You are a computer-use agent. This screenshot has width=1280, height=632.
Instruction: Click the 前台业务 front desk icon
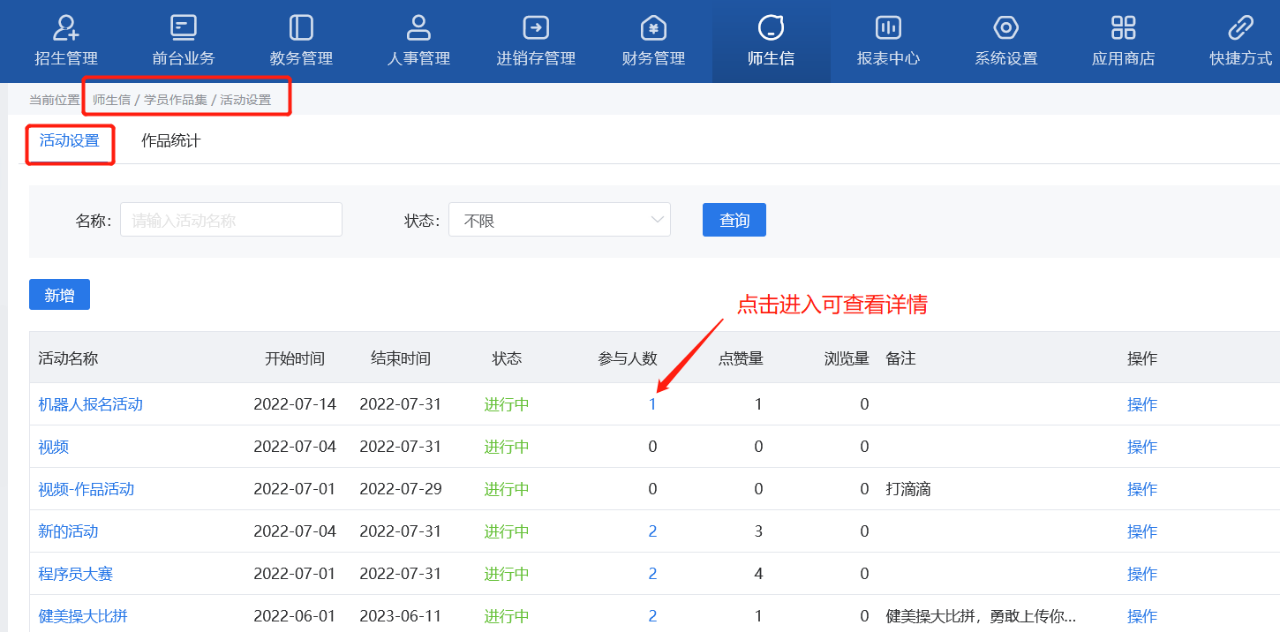click(183, 28)
